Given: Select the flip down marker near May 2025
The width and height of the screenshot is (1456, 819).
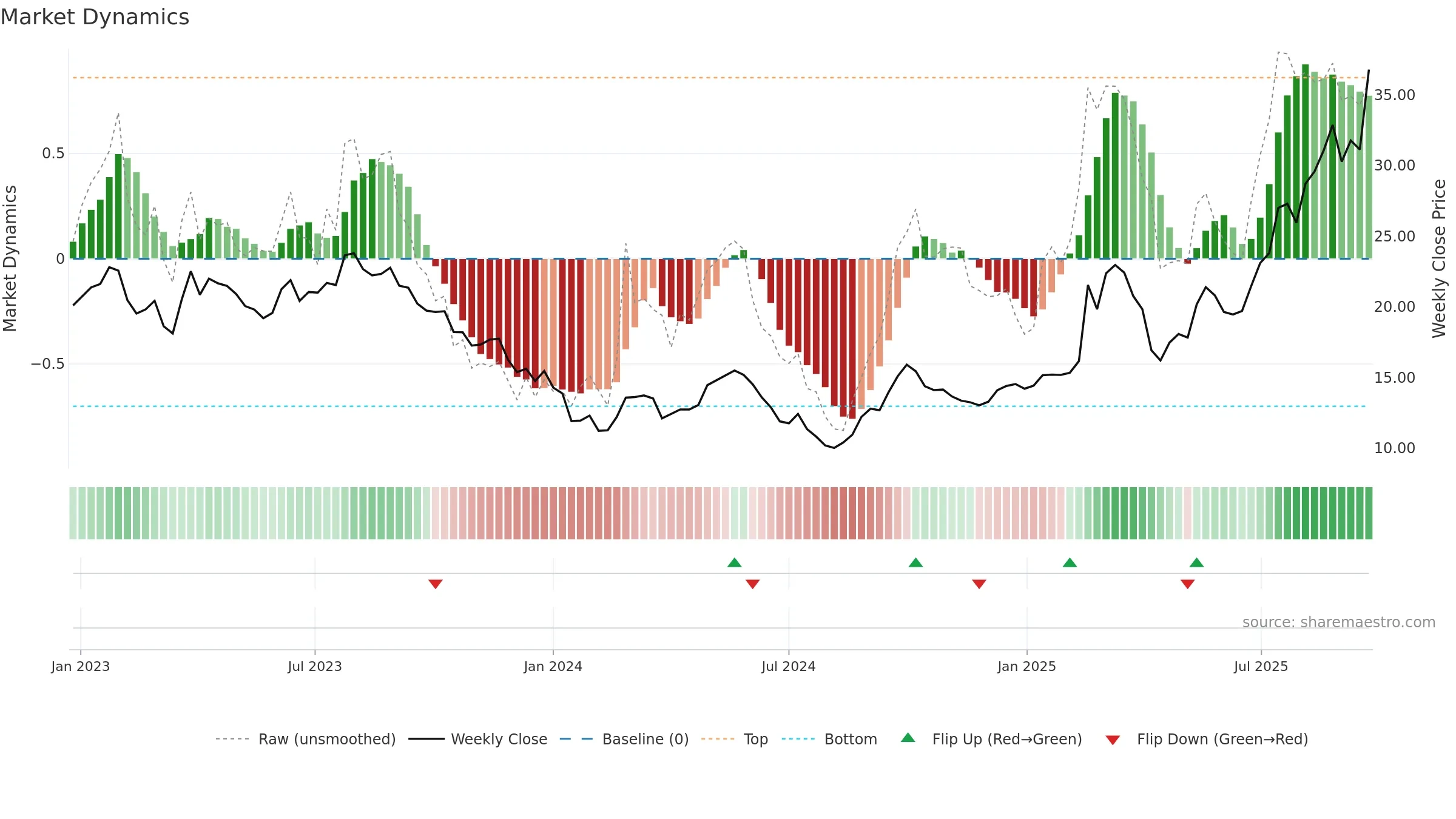Looking at the screenshot, I should (1188, 584).
